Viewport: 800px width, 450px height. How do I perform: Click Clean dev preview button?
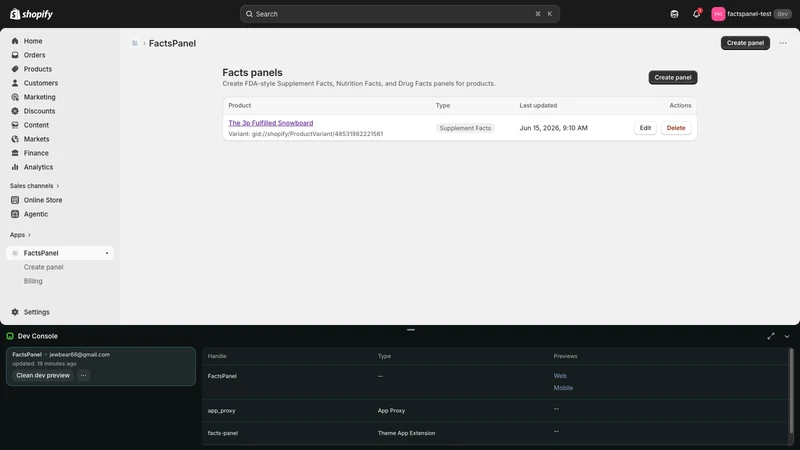point(43,375)
